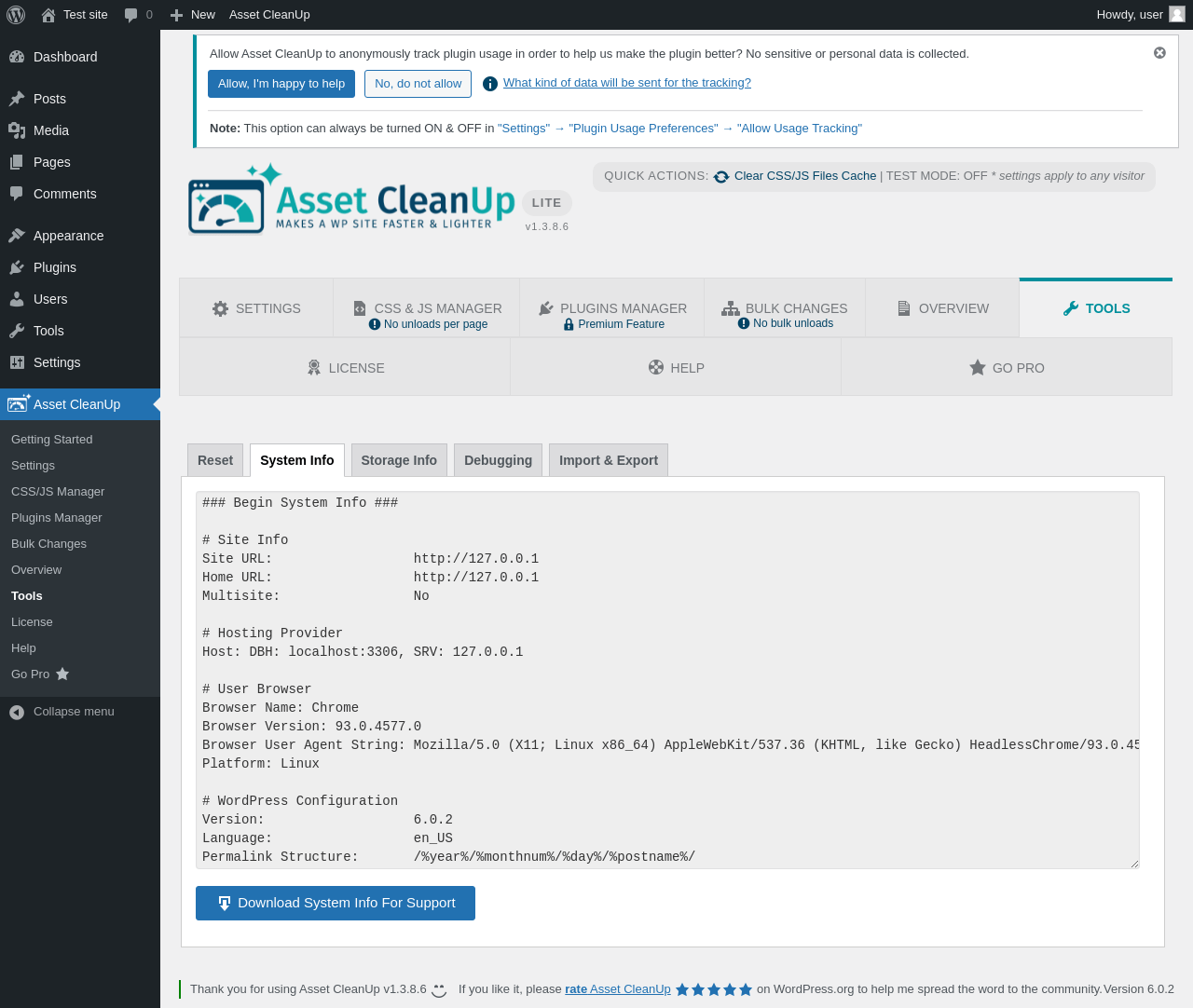
Task: Click the Pages icon in sidebar
Action: pos(17,162)
